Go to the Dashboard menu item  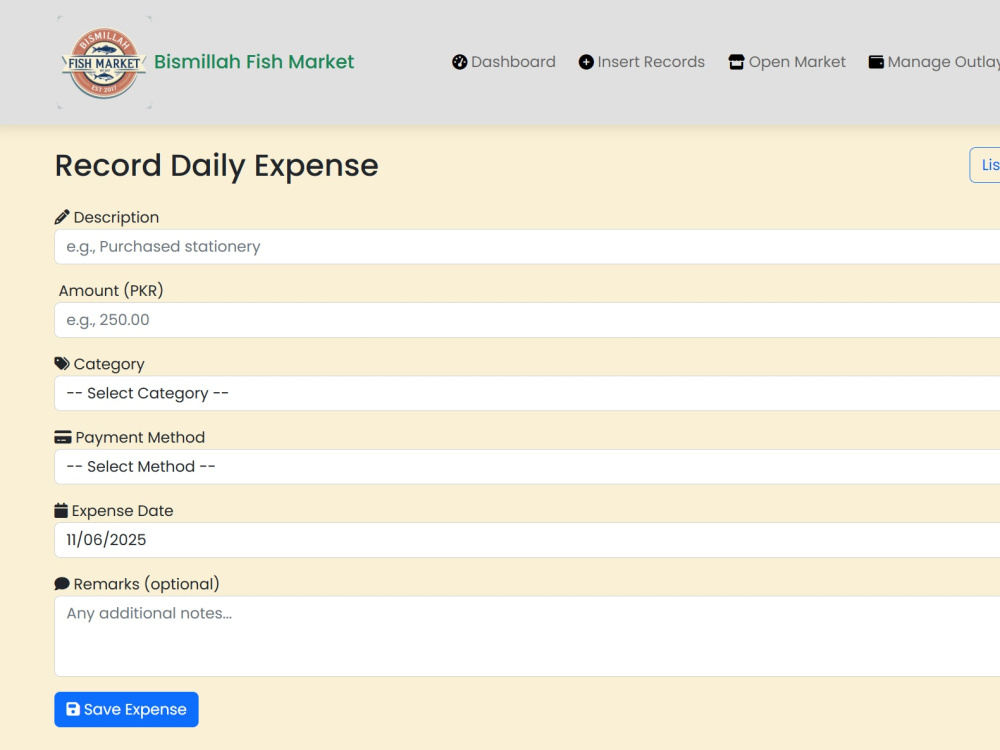[504, 62]
